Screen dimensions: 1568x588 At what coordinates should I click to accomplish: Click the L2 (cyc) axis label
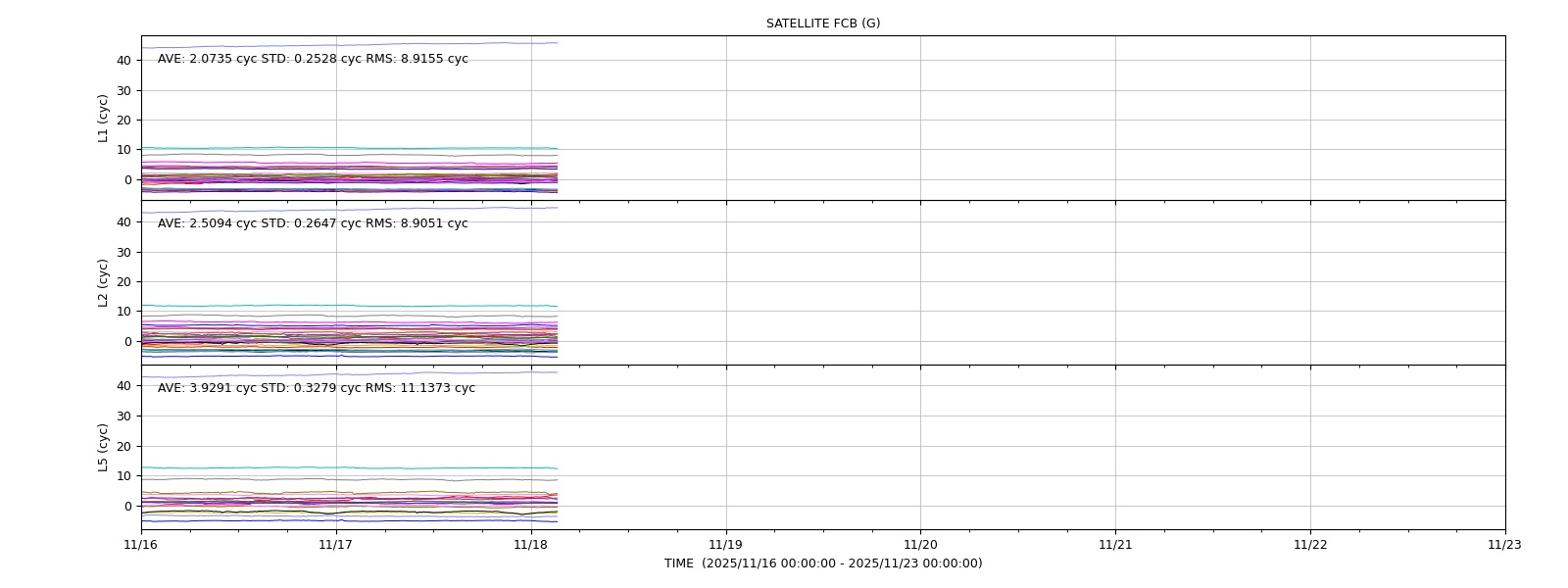(x=103, y=283)
